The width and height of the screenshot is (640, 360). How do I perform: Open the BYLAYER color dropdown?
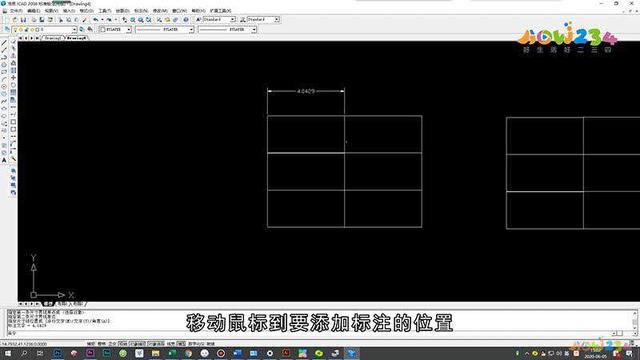(x=116, y=29)
